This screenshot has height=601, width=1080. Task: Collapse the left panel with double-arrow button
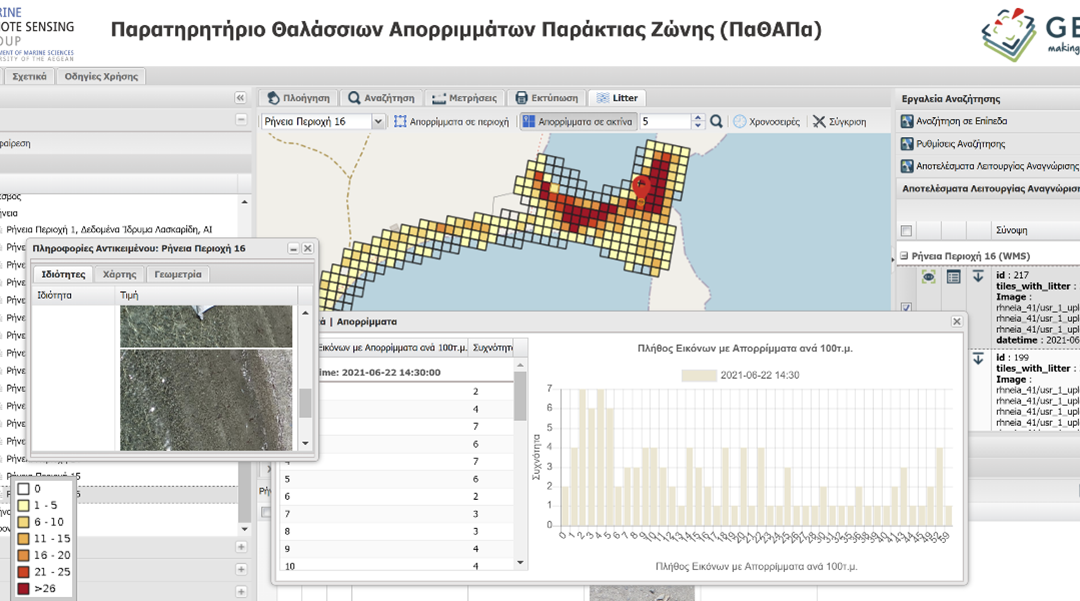click(240, 98)
